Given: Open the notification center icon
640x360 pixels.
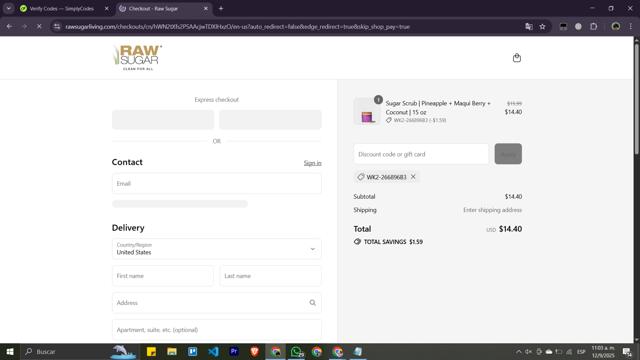Looking at the screenshot, I should click(x=627, y=351).
